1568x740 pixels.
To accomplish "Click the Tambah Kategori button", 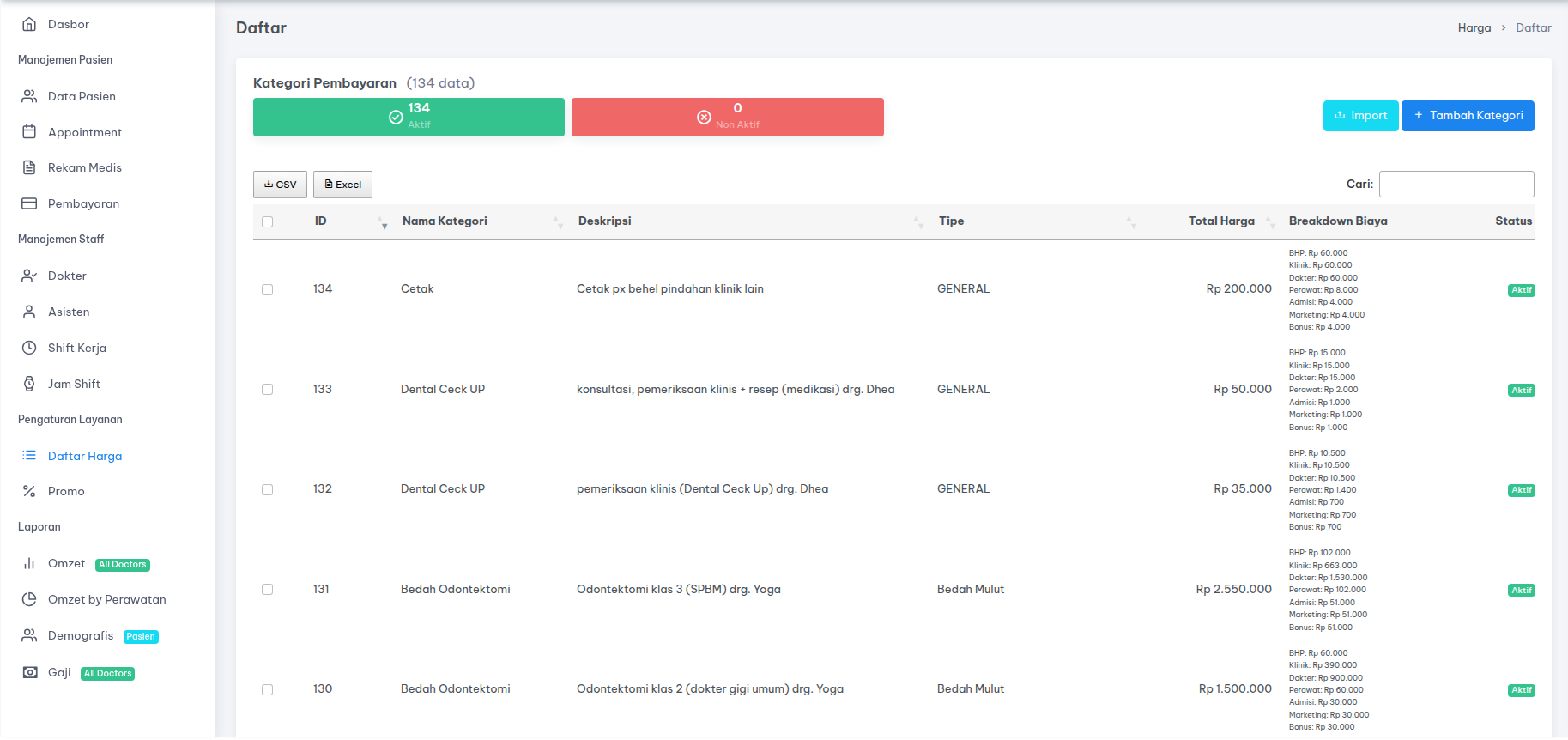I will coord(1467,116).
